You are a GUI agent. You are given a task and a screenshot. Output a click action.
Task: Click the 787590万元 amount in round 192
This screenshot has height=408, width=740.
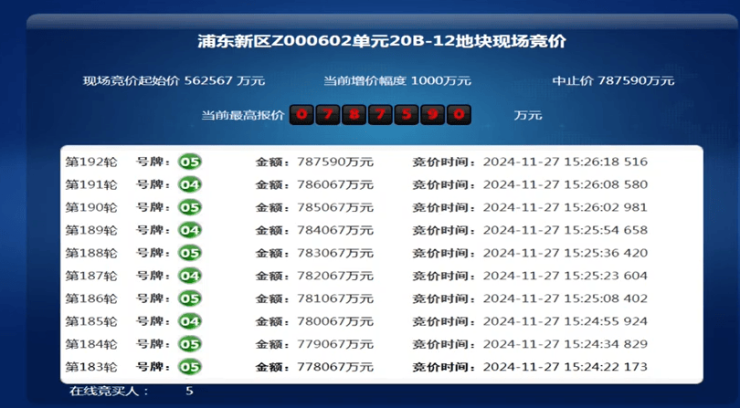[x=335, y=161]
